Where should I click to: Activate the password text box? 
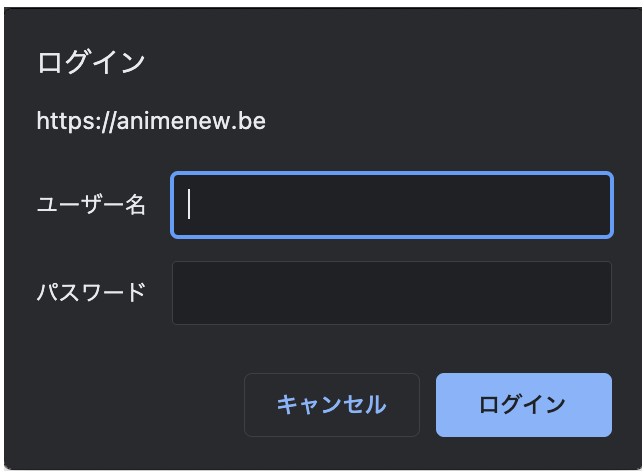[392, 292]
